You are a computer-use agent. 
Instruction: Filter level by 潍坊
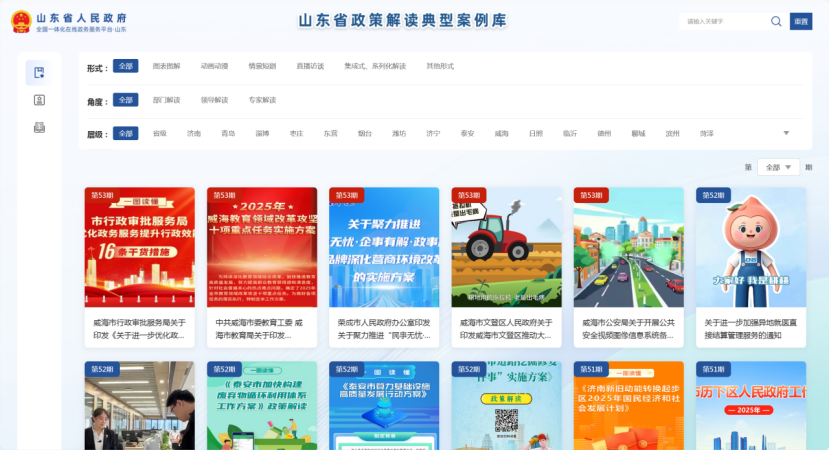click(x=399, y=134)
